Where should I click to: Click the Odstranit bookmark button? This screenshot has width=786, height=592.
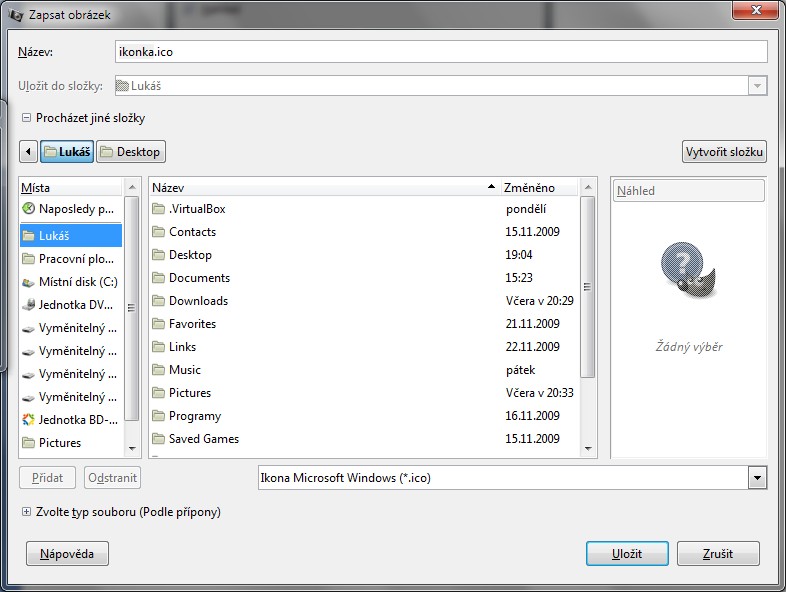(x=112, y=478)
